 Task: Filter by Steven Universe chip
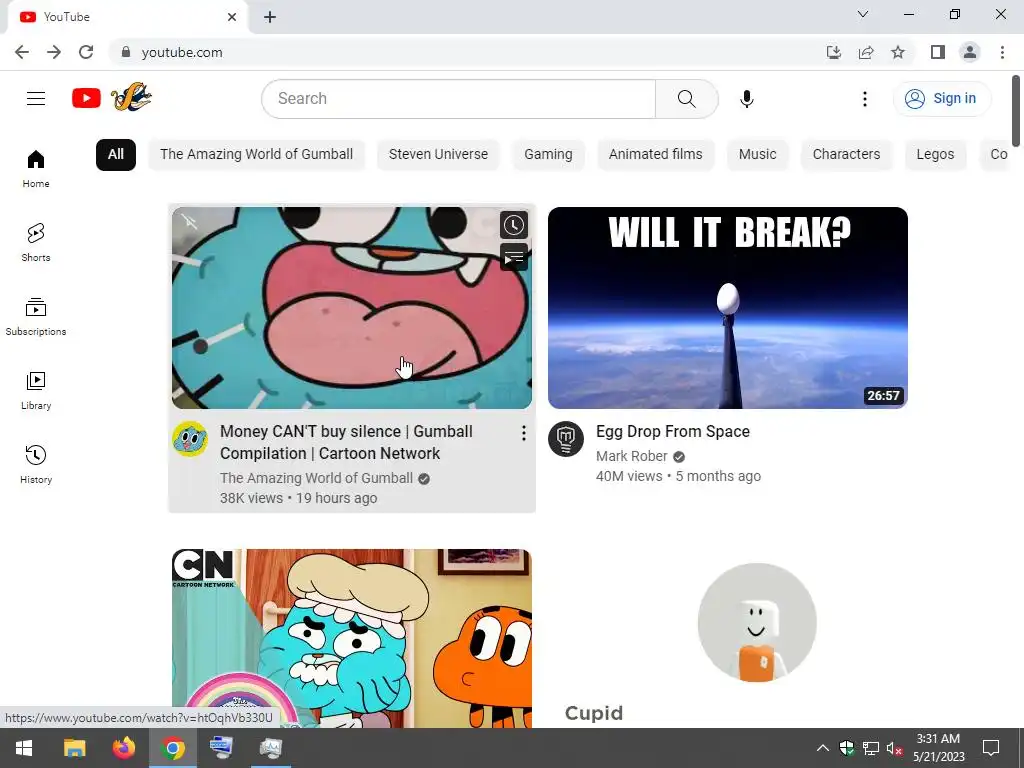click(x=438, y=155)
